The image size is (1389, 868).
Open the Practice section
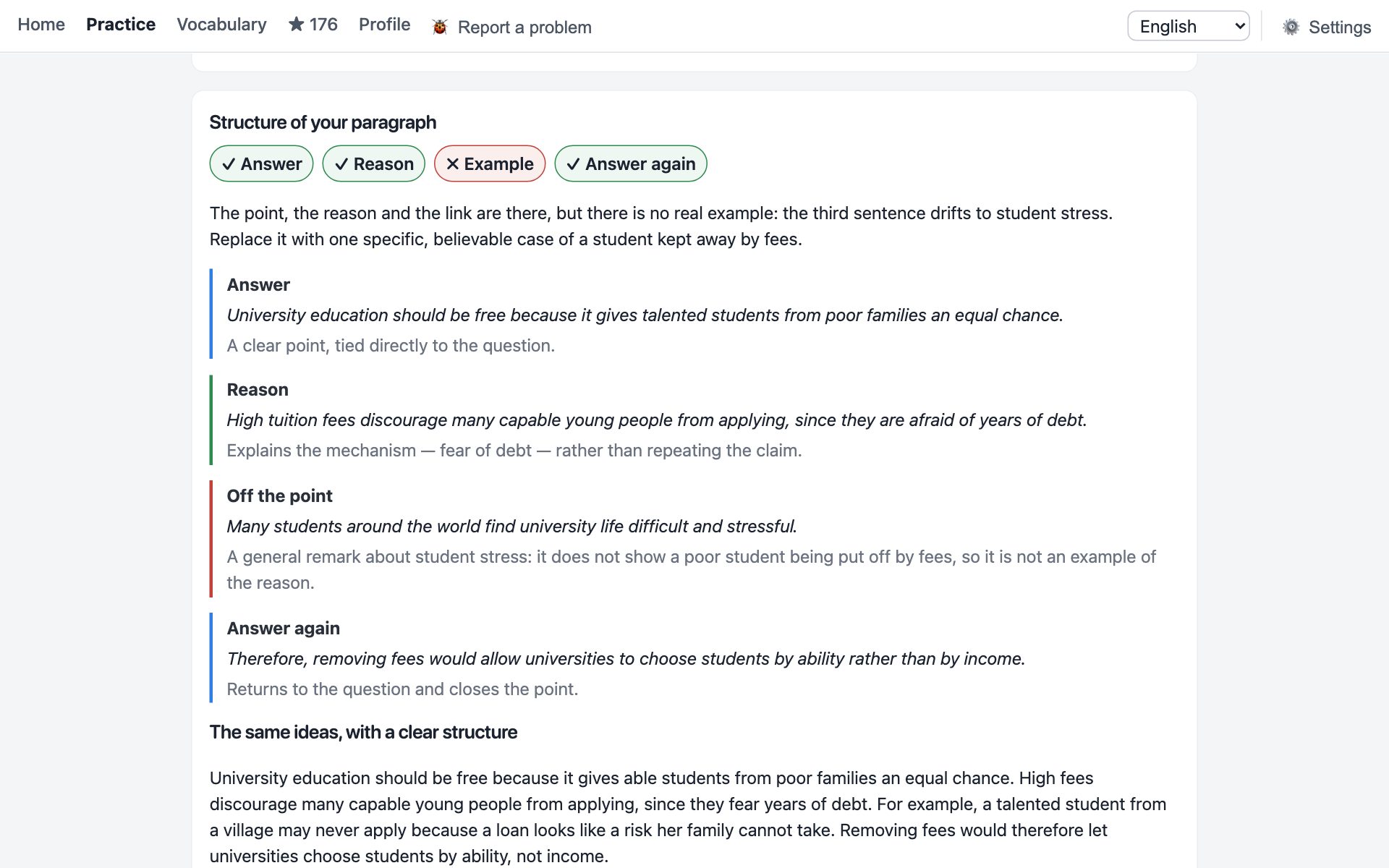(x=121, y=24)
